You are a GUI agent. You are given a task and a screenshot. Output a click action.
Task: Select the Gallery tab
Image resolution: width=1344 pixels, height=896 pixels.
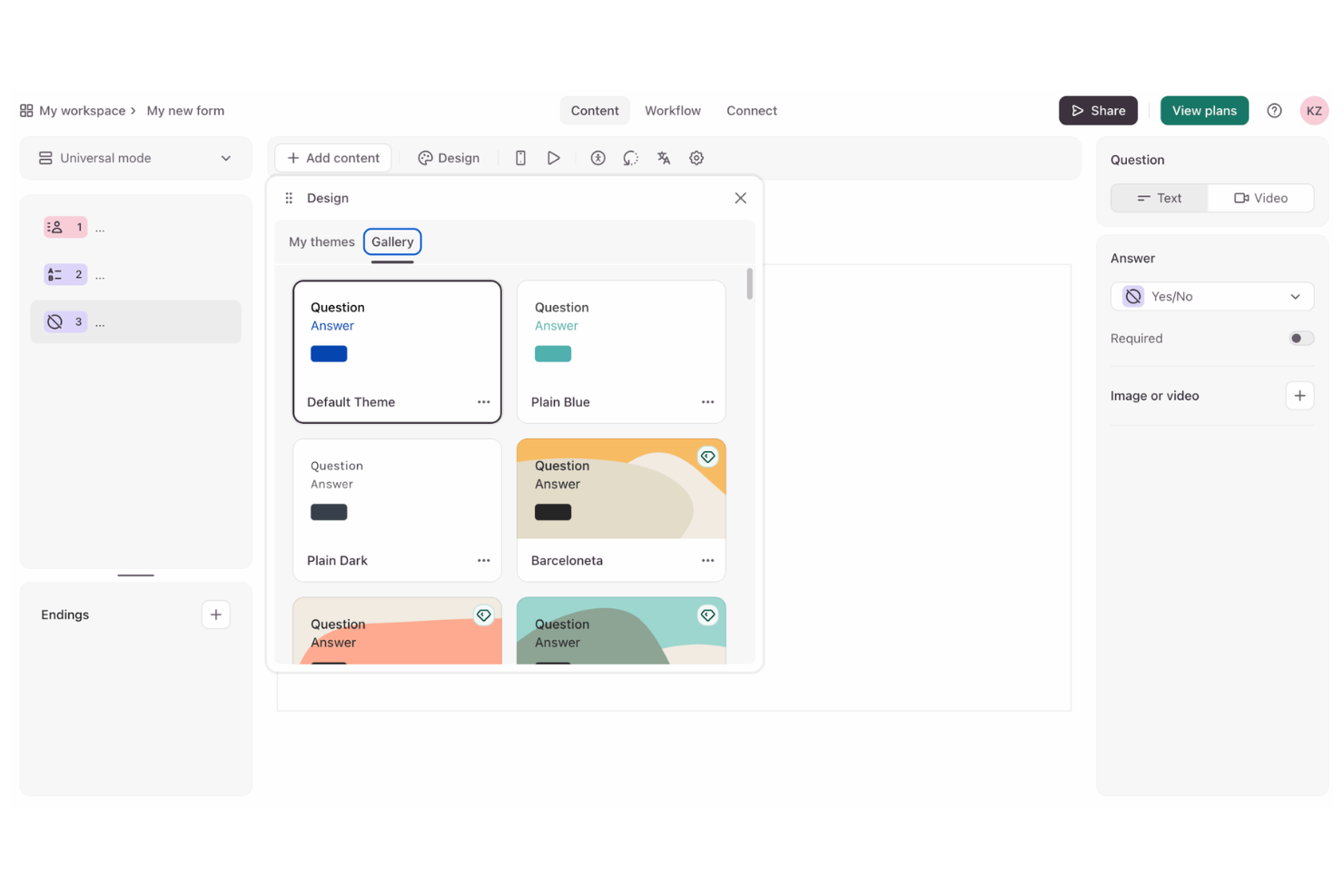click(392, 242)
